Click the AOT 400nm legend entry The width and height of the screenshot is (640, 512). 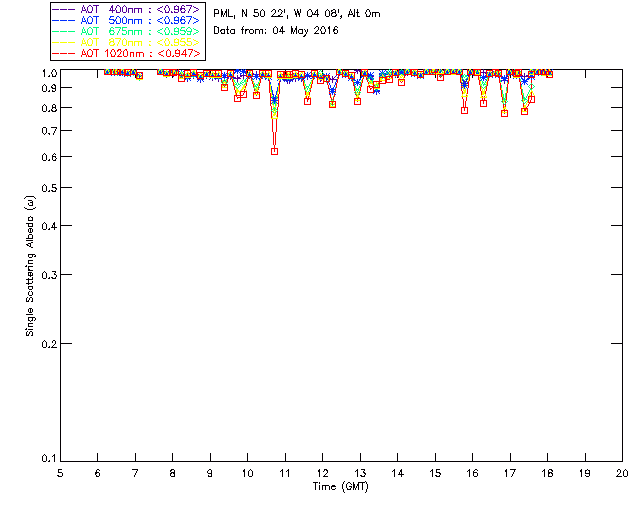tap(126, 9)
